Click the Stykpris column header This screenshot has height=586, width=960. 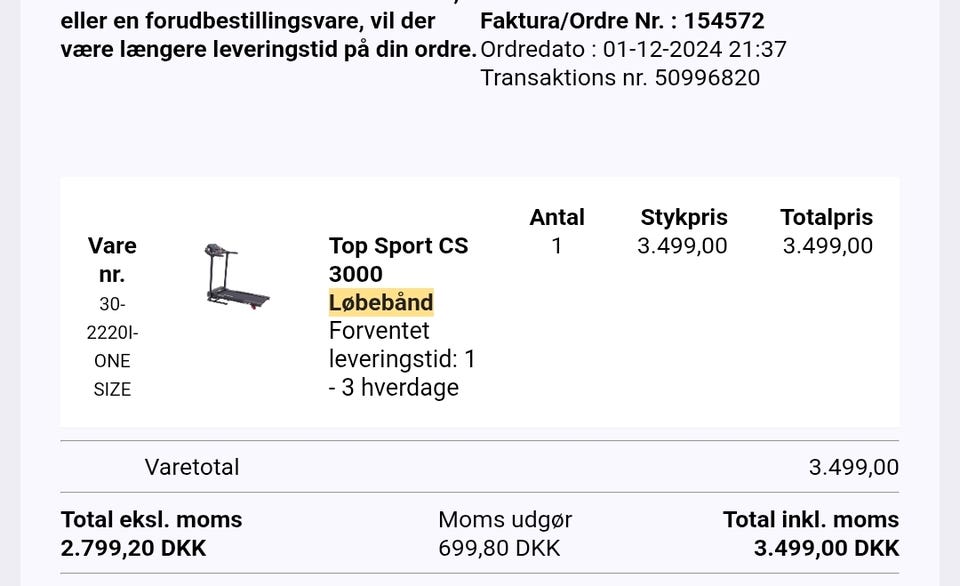click(x=684, y=217)
